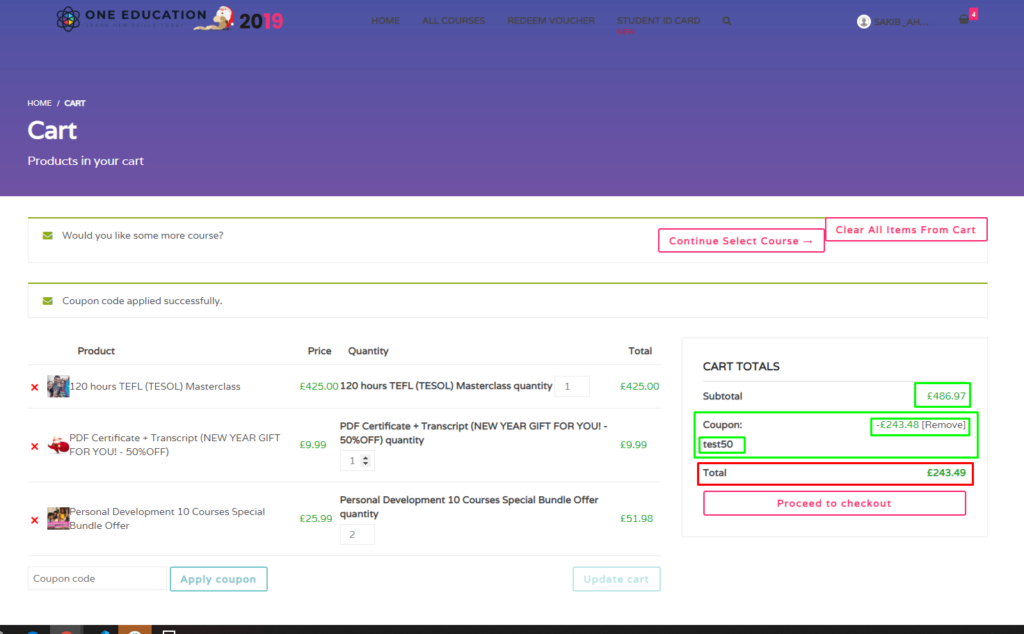Open the 120 hours TEFL Masterclass thumbnail

tap(58, 387)
